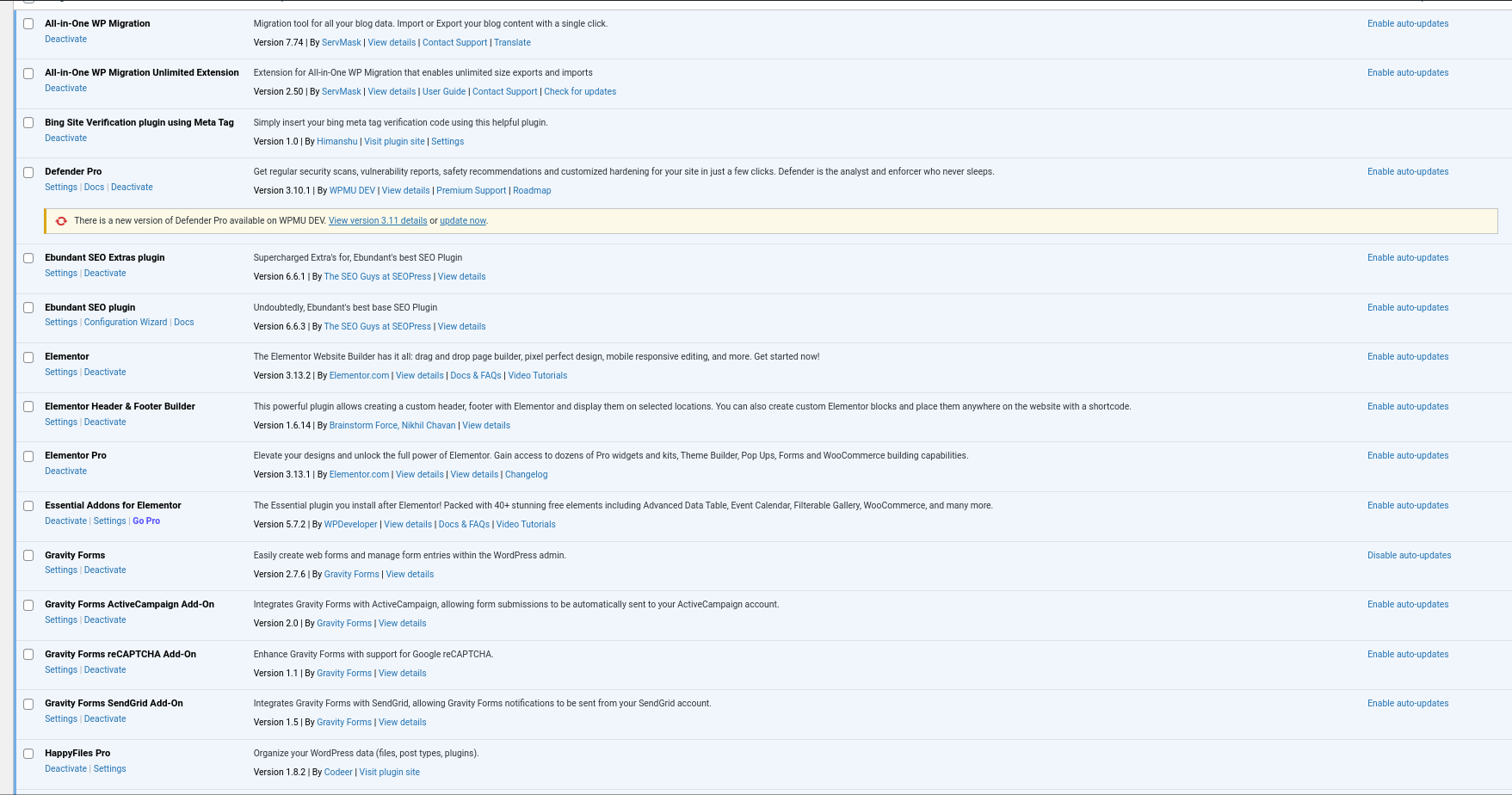
Task: Visit plugin site for HappyFiles Pro
Action: [389, 773]
